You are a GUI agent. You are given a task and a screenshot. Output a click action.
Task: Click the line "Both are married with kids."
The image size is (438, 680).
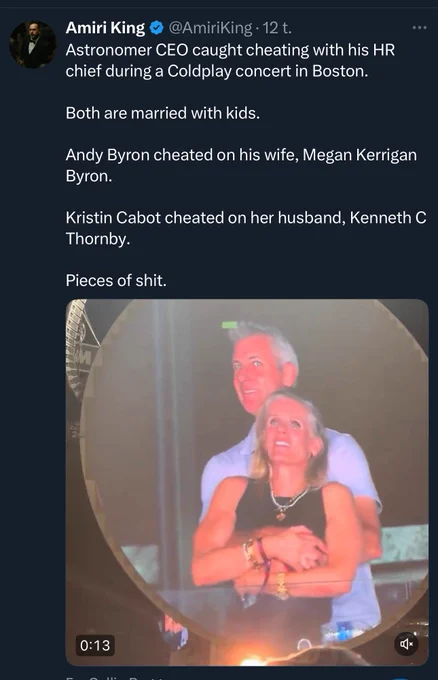point(163,113)
